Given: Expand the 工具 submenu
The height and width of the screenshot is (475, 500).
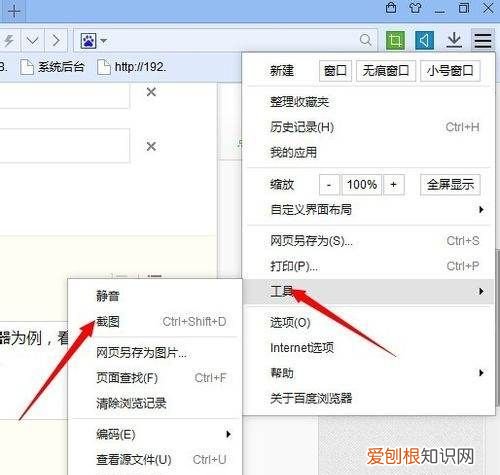Looking at the screenshot, I should (x=369, y=291).
